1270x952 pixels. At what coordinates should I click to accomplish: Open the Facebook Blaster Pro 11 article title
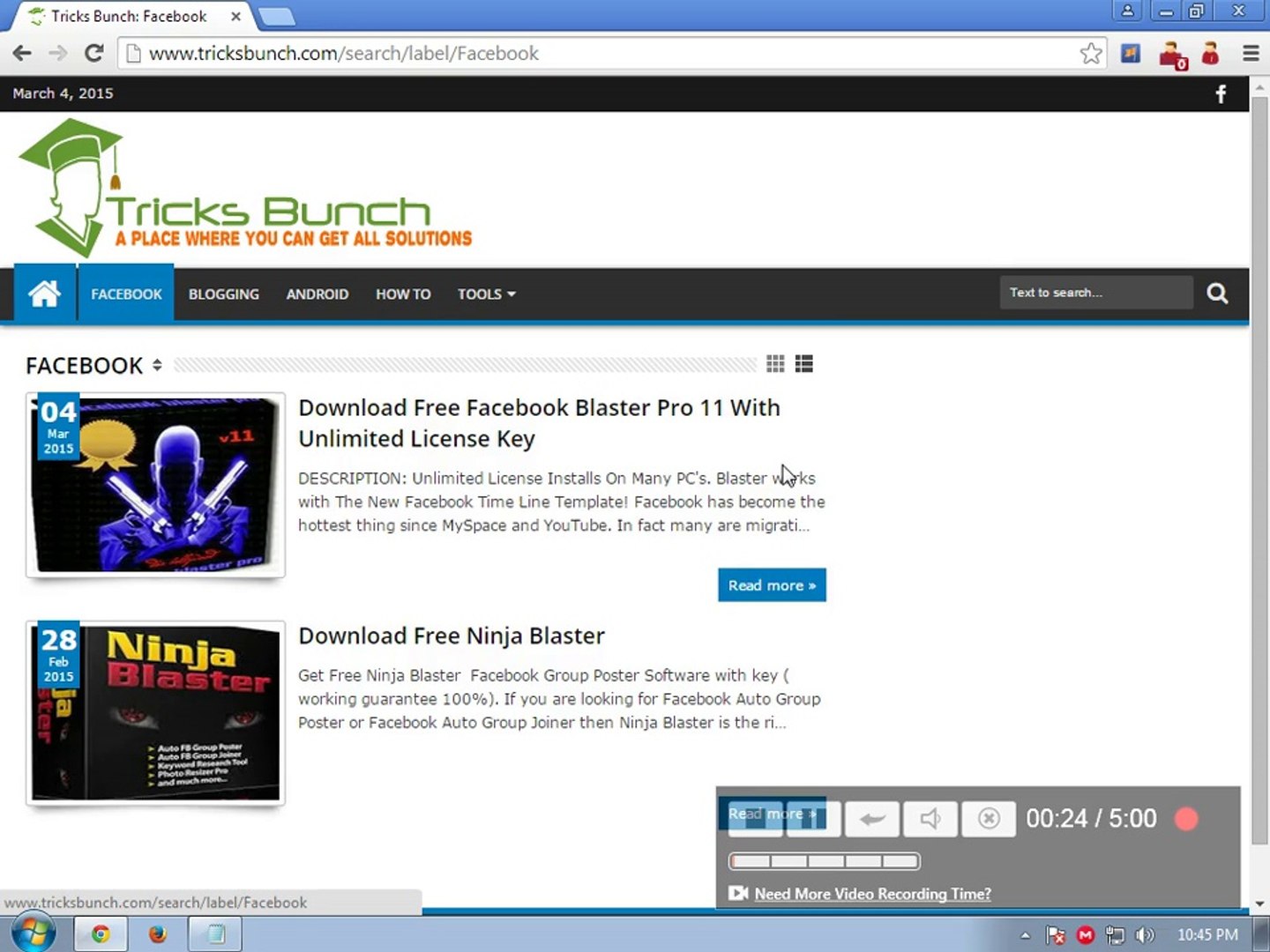tap(539, 423)
